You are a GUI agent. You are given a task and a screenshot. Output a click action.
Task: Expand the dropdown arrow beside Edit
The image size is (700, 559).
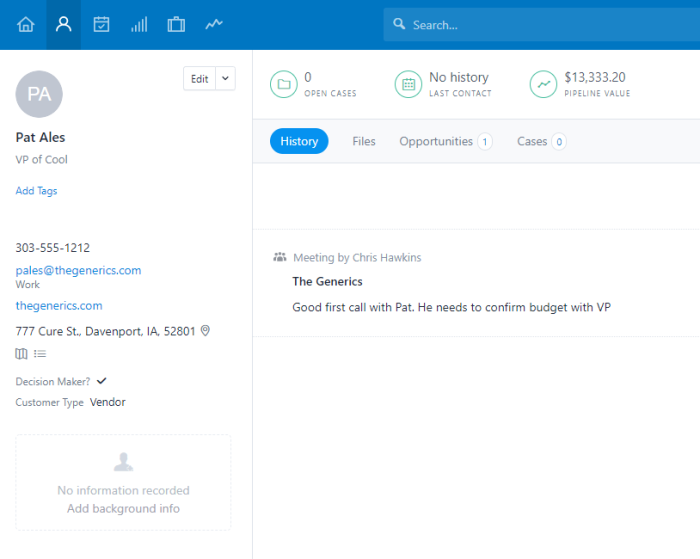pyautogui.click(x=225, y=79)
